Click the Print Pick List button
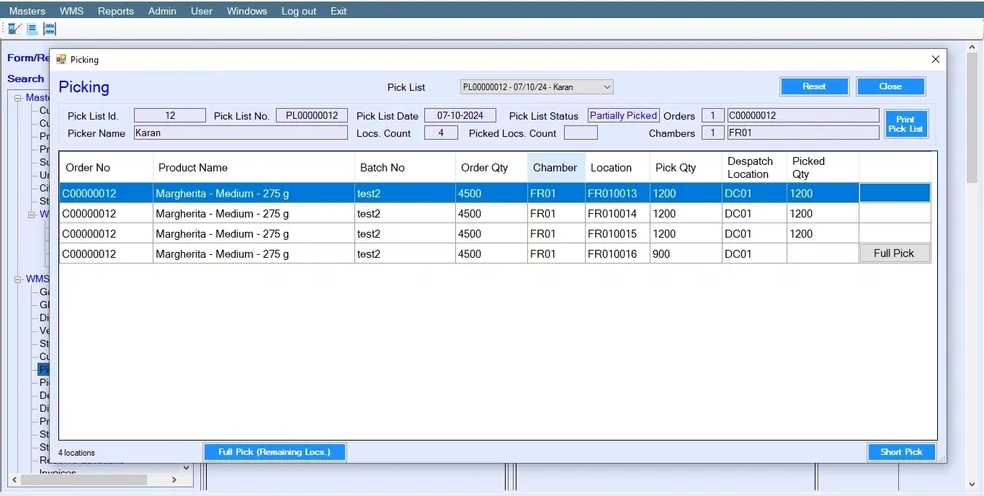 point(906,124)
